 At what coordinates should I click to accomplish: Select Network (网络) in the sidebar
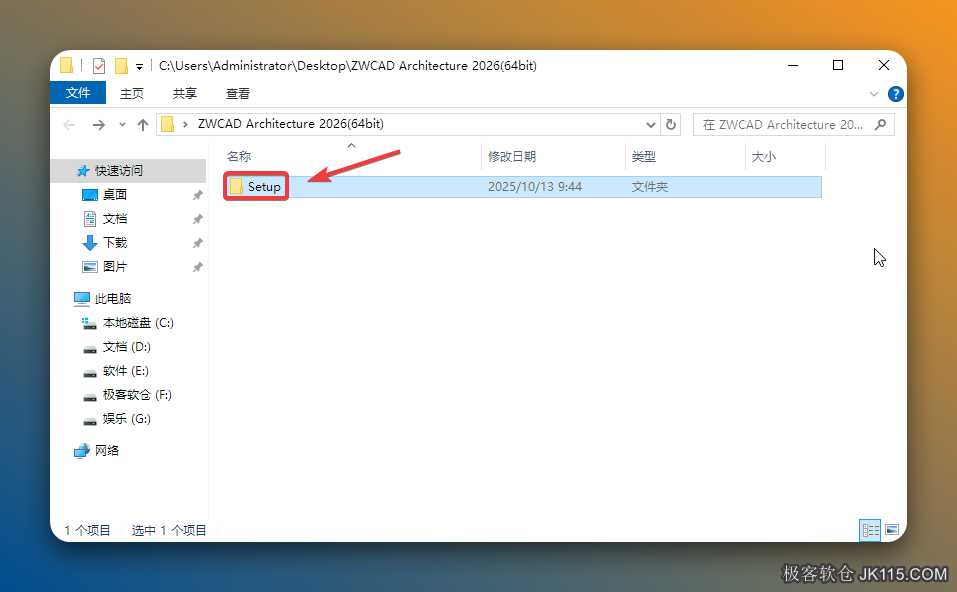pos(107,450)
